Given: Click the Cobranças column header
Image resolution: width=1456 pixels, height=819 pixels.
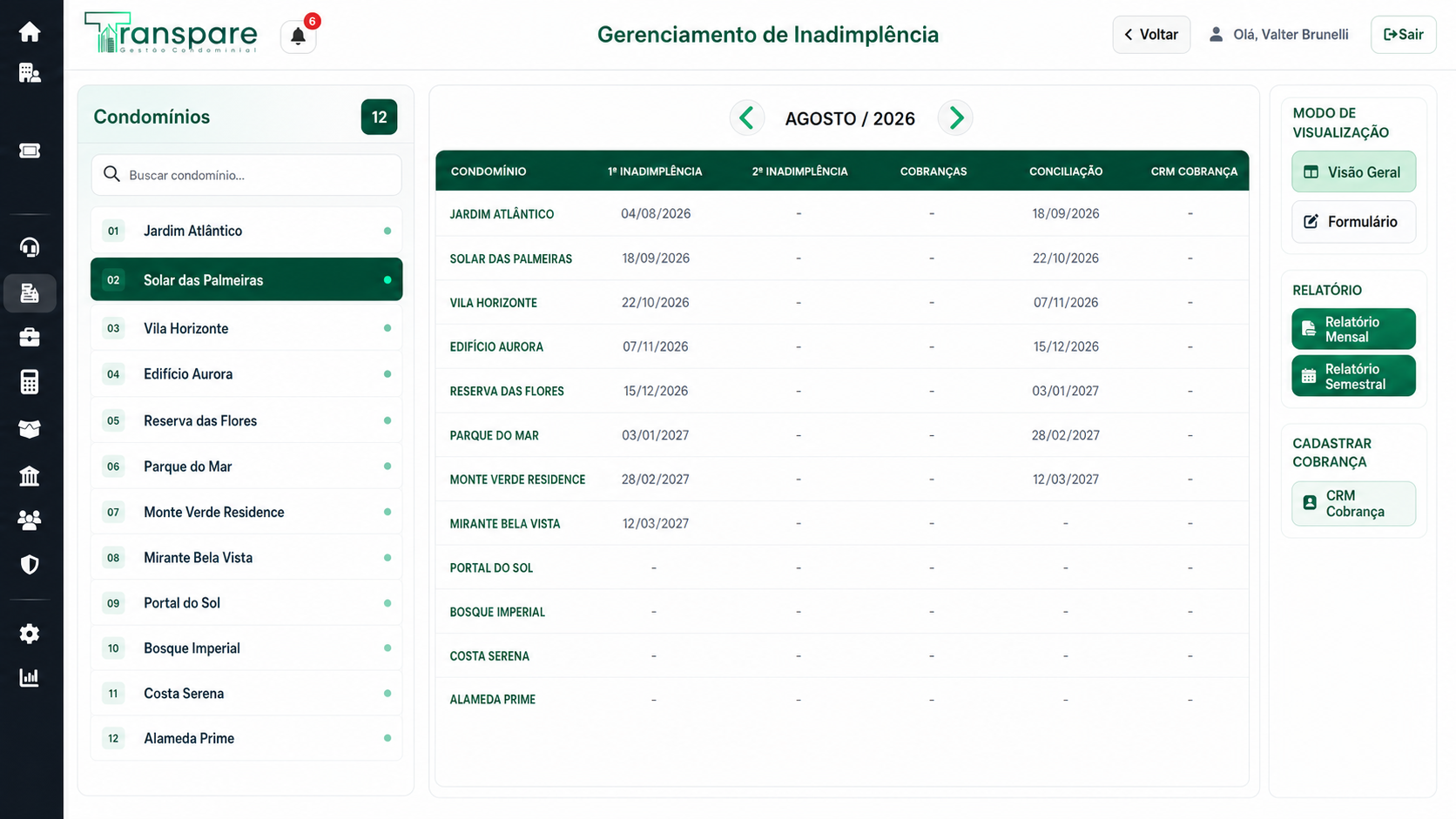Looking at the screenshot, I should click(x=934, y=171).
